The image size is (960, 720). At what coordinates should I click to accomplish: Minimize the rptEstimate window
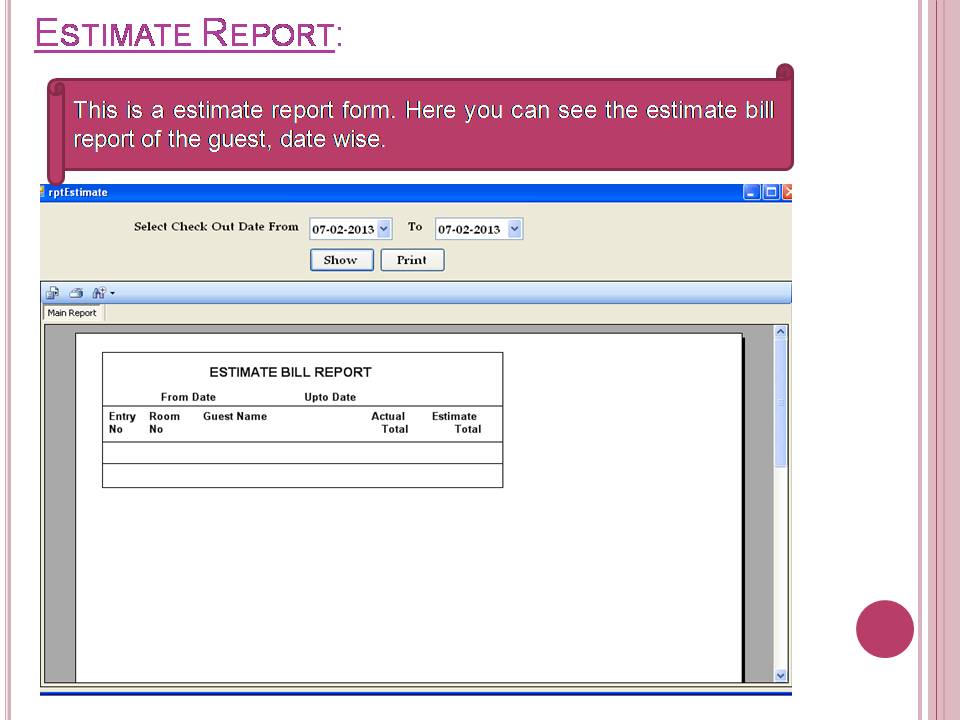point(751,192)
